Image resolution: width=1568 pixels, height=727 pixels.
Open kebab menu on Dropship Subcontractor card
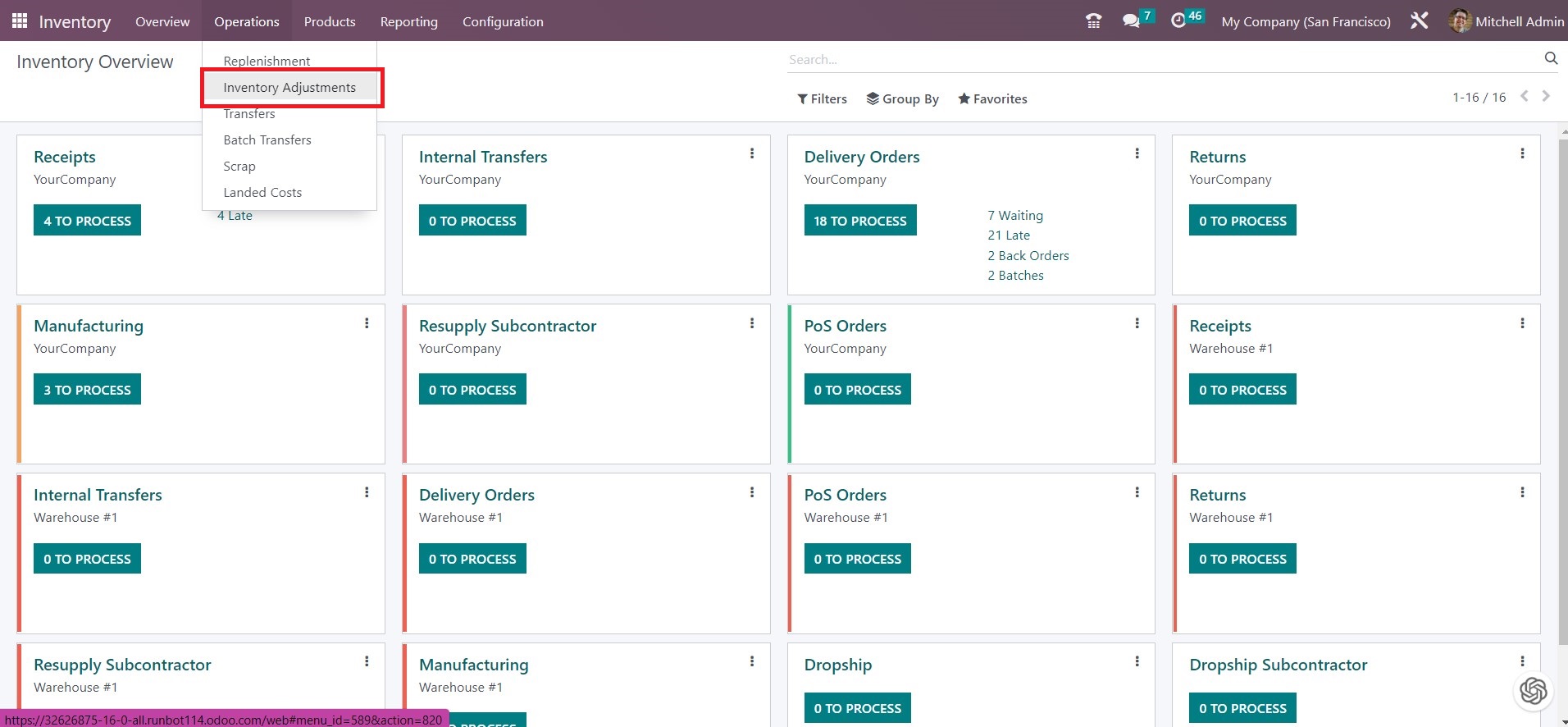coord(1523,661)
